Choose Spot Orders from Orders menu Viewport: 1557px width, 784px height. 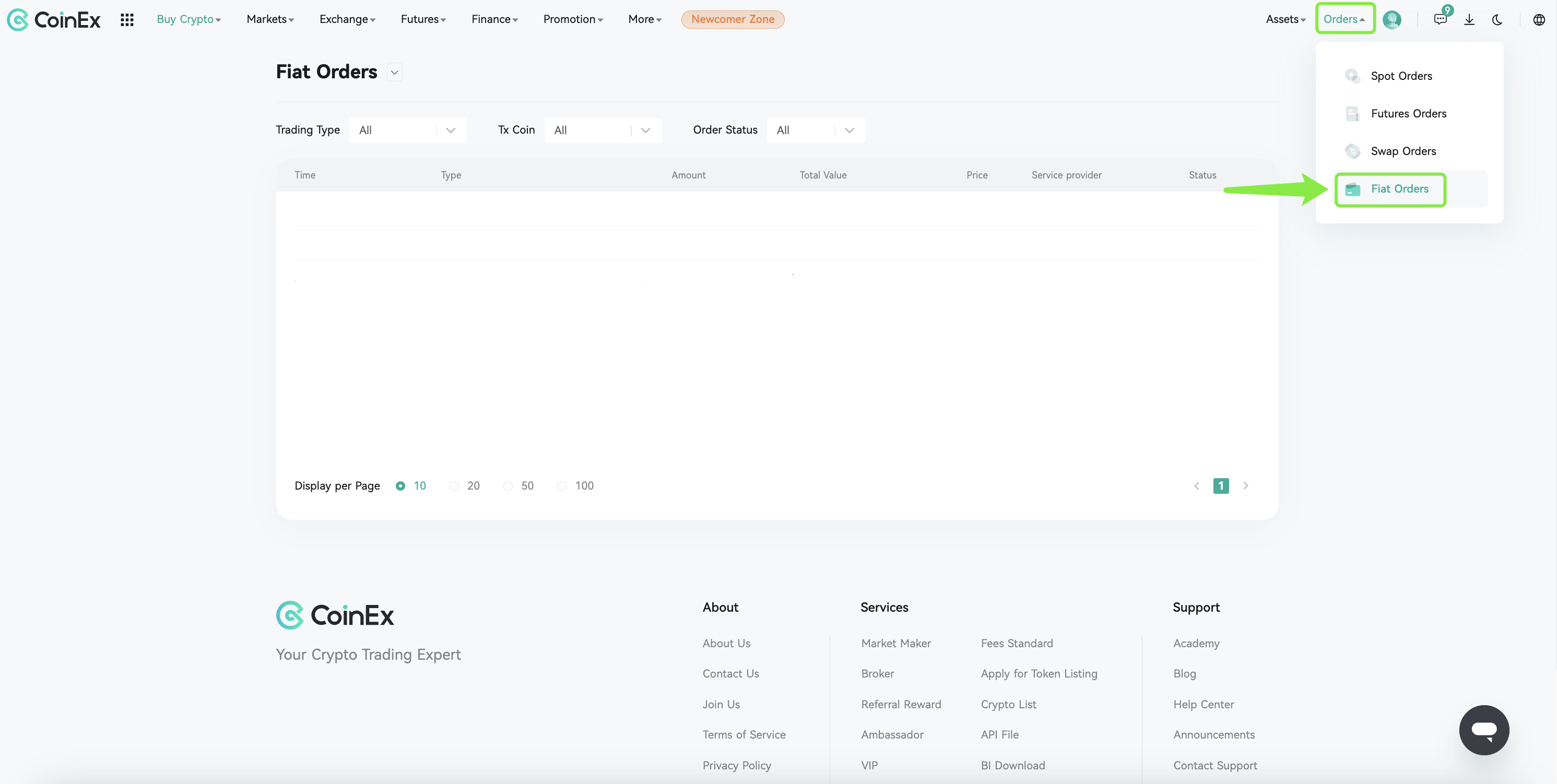(x=1400, y=76)
